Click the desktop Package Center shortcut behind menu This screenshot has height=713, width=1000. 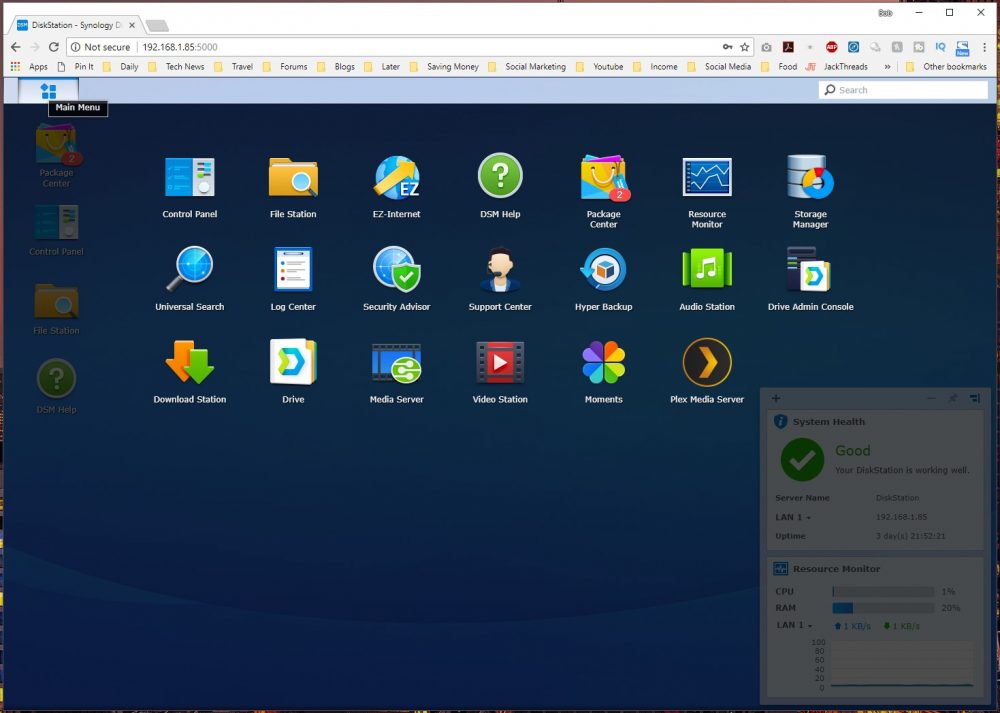tap(56, 155)
